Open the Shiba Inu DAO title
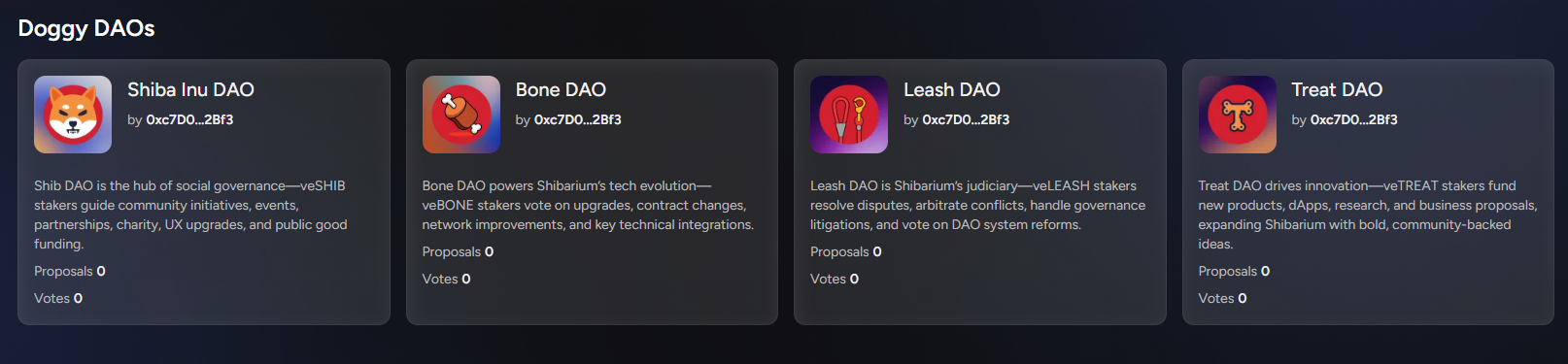The width and height of the screenshot is (1568, 364). pos(190,89)
